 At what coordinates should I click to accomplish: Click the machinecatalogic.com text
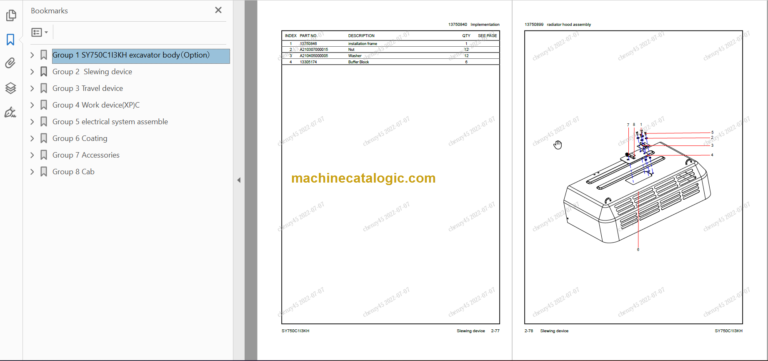(x=363, y=178)
